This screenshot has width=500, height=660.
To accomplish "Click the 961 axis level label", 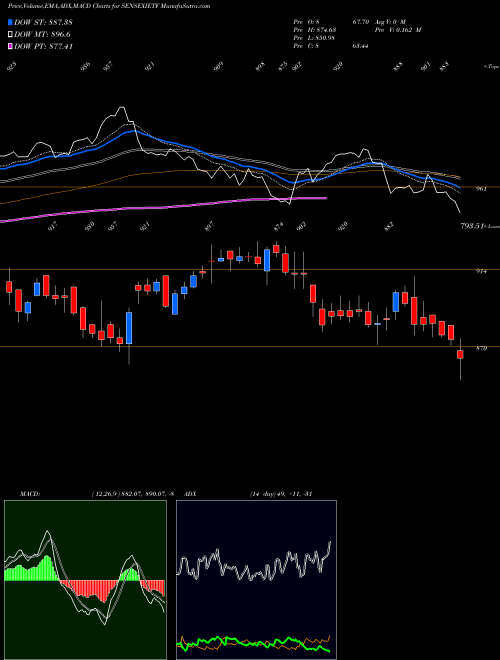I will 481,189.
